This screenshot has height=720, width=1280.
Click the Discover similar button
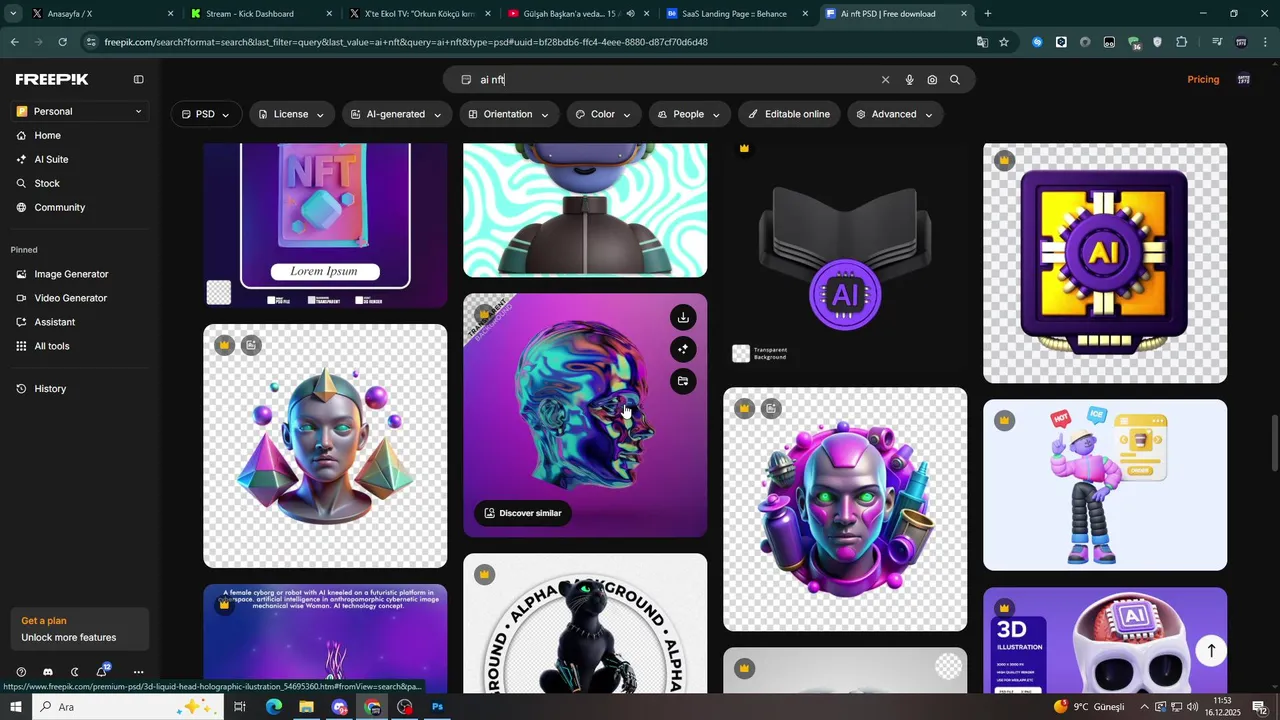click(x=523, y=513)
